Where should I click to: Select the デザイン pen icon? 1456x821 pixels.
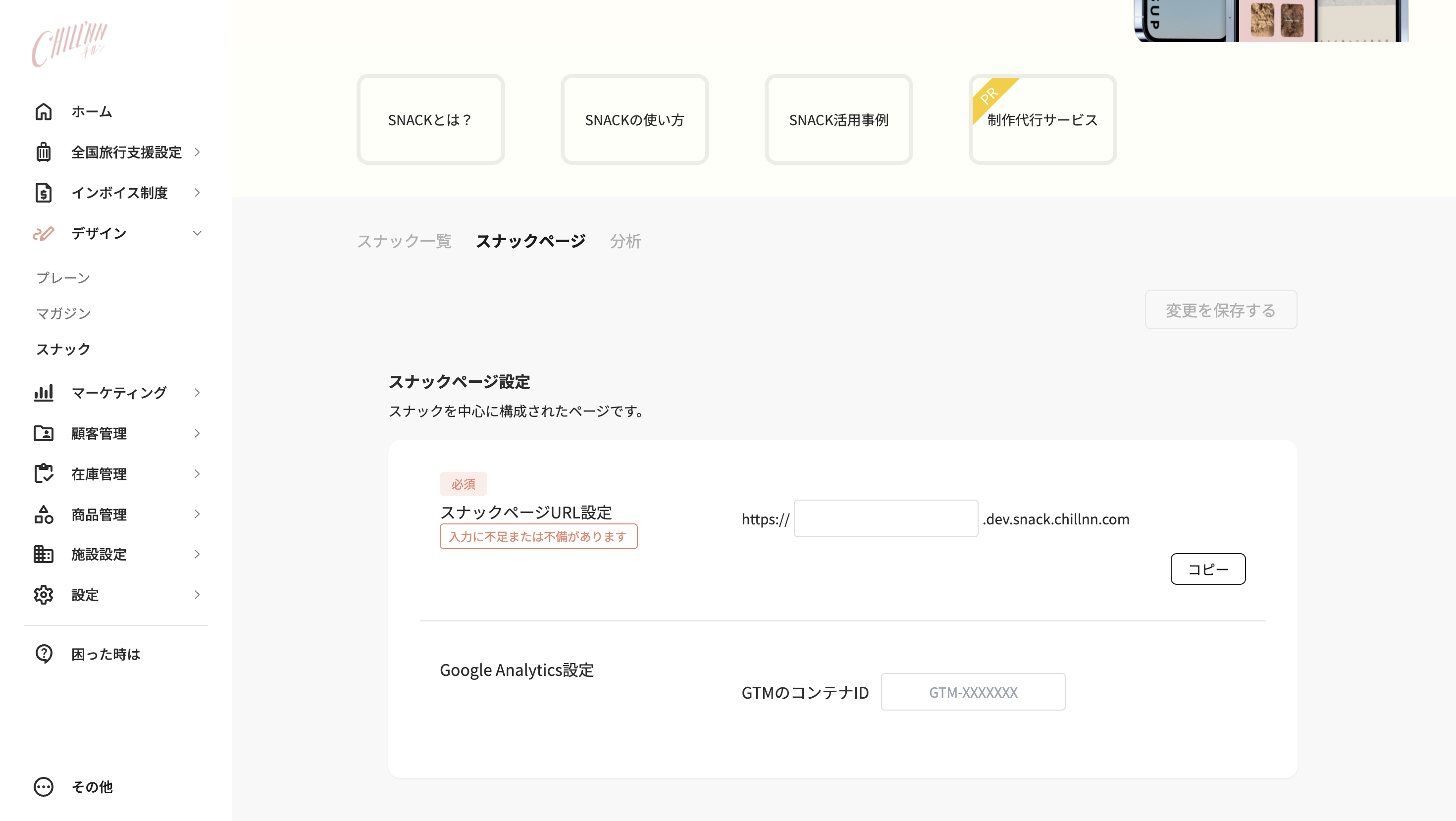(x=44, y=233)
